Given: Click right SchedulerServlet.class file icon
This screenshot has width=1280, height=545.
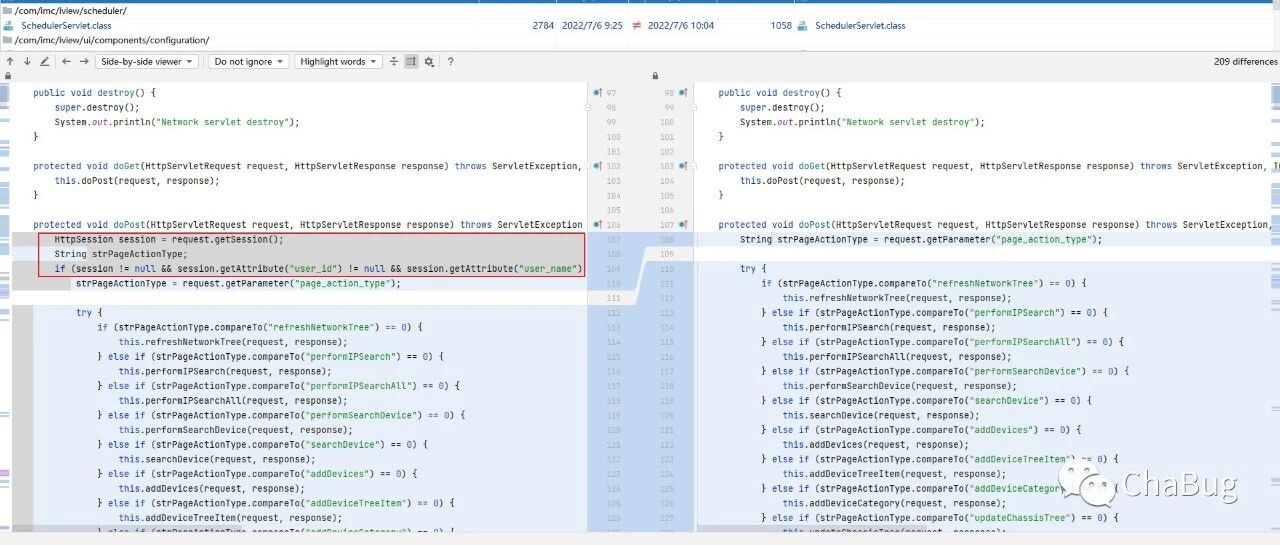Looking at the screenshot, I should click(x=802, y=25).
